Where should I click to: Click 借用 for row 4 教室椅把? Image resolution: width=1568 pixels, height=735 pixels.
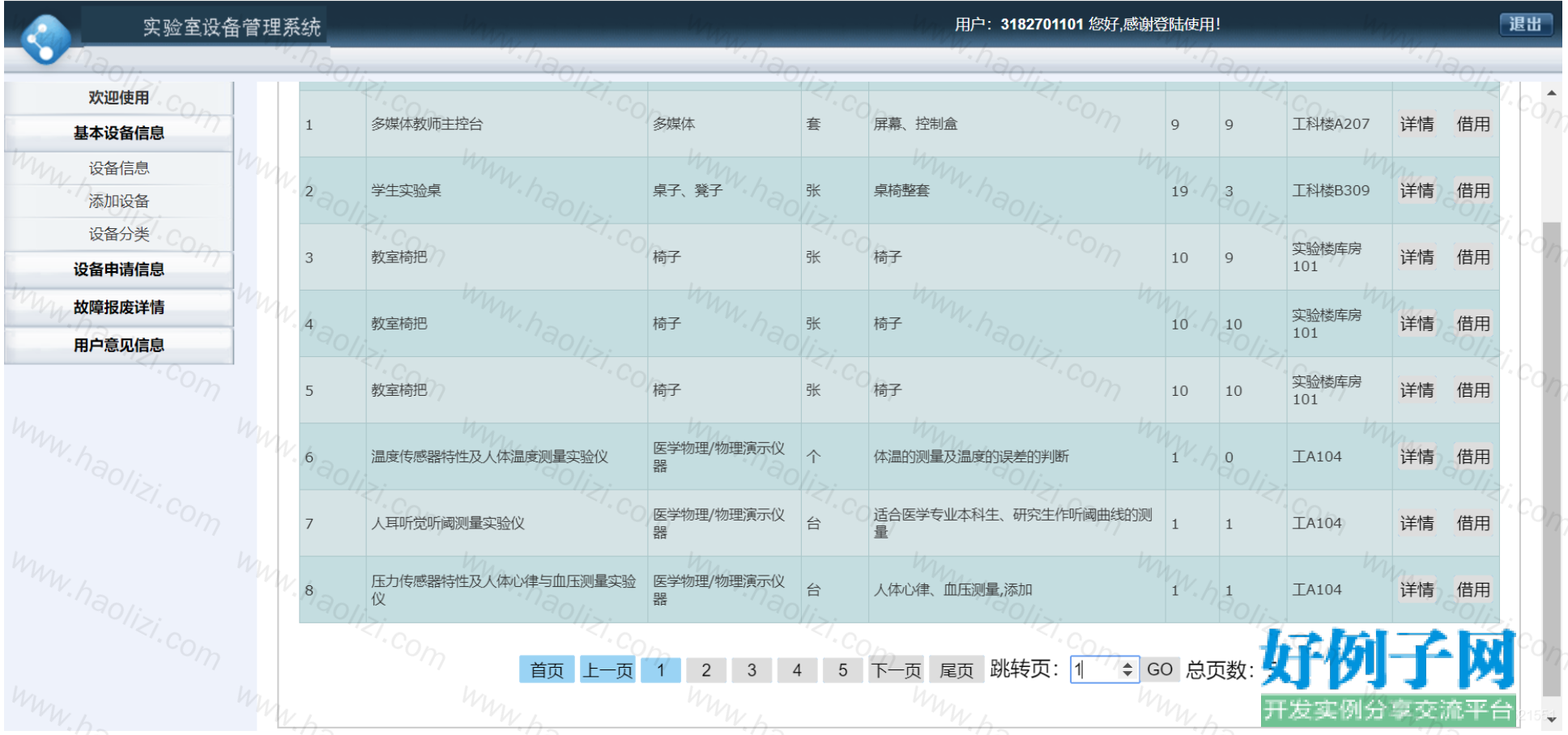point(1473,324)
